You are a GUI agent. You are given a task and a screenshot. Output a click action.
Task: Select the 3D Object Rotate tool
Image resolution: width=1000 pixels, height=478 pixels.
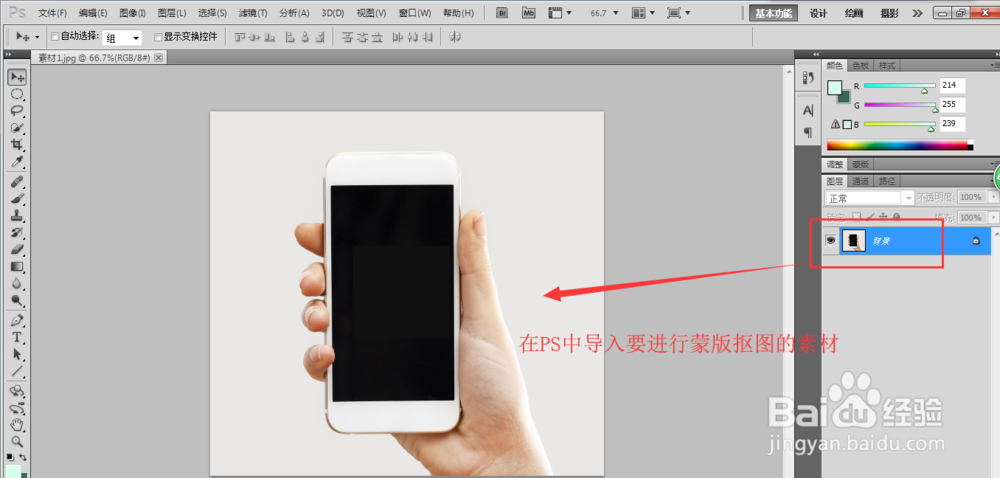(x=17, y=391)
